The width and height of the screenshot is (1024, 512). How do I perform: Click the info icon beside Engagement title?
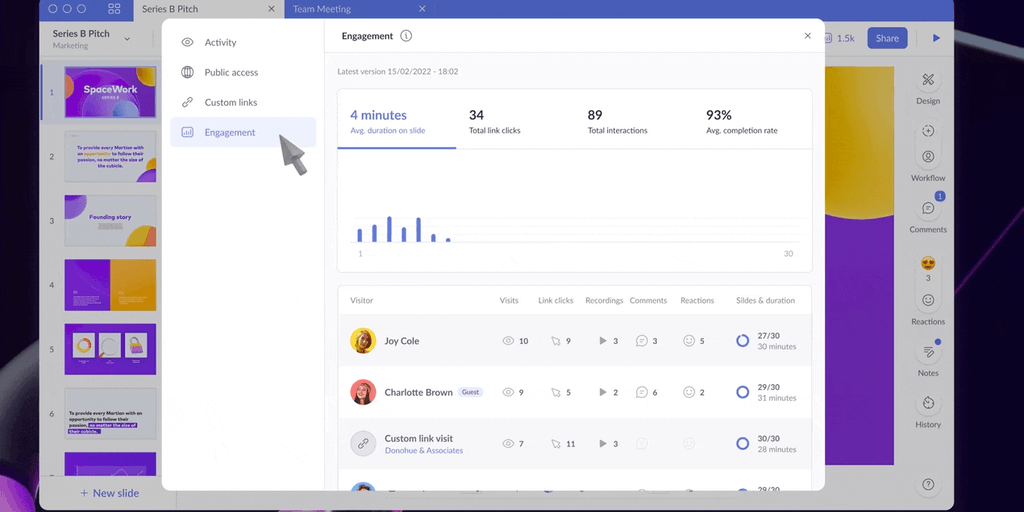click(406, 36)
